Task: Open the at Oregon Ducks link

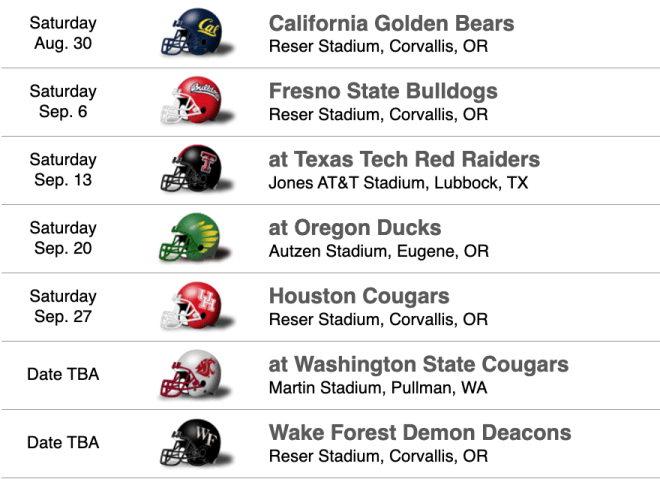Action: pos(355,228)
